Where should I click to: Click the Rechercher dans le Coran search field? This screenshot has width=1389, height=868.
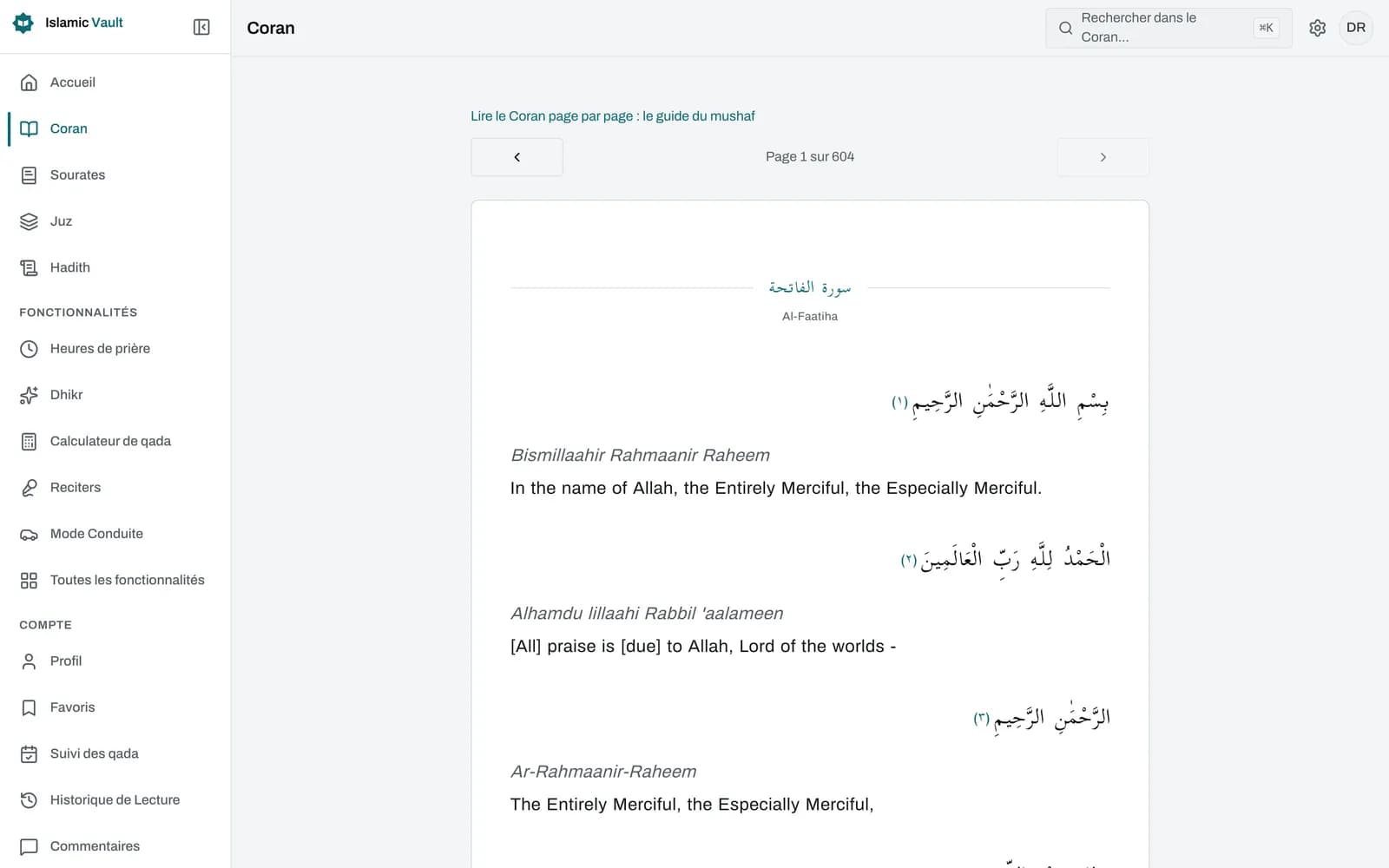click(1168, 28)
